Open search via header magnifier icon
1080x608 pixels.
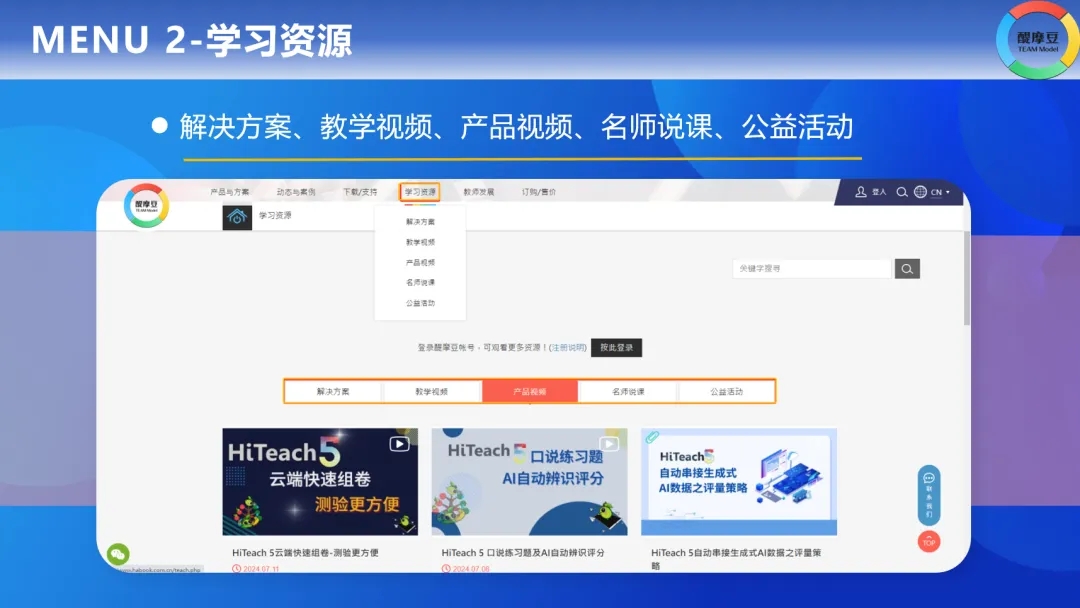(x=902, y=192)
